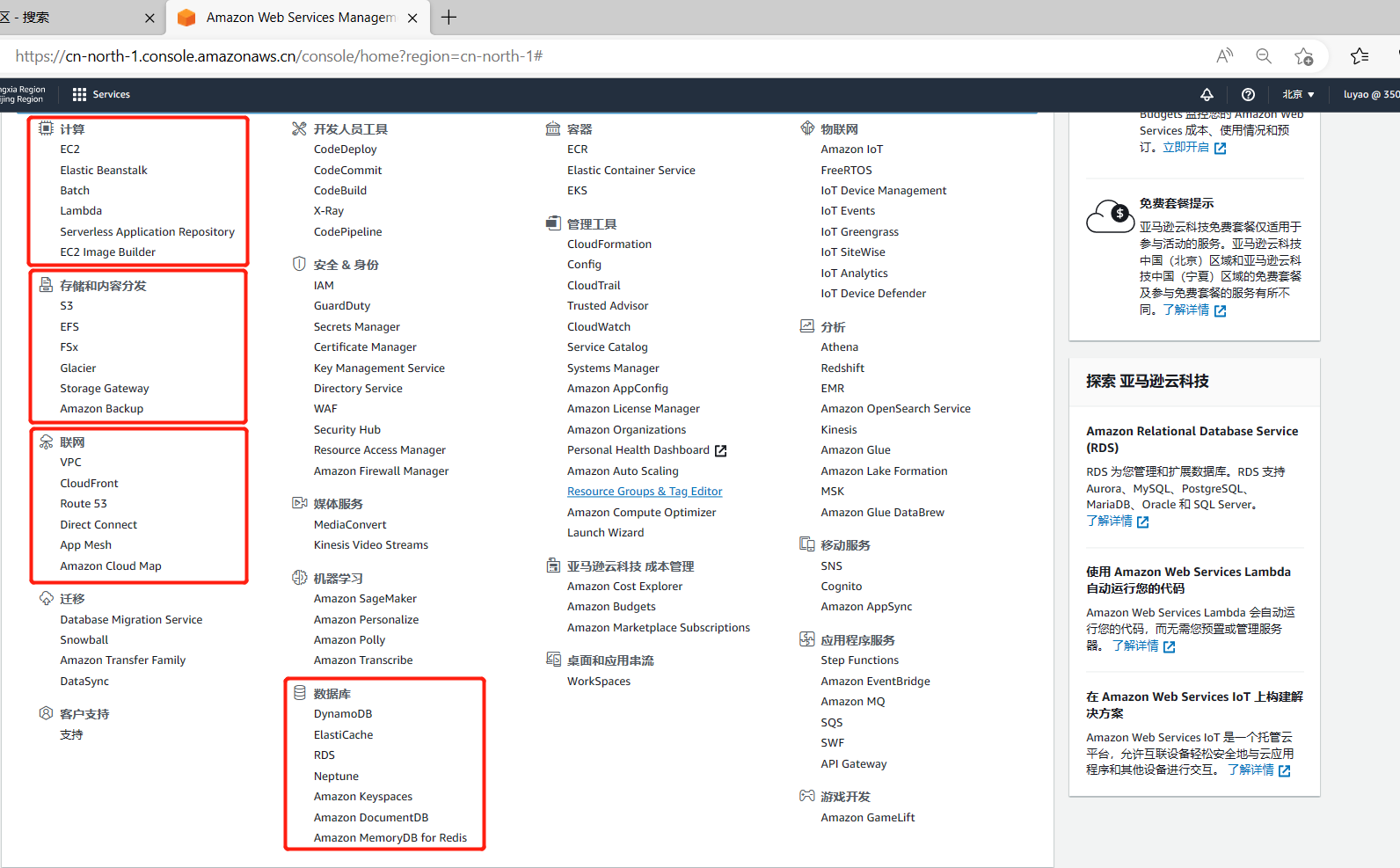The width and height of the screenshot is (1400, 868).
Task: Open the 支持 support link
Action: click(x=71, y=735)
